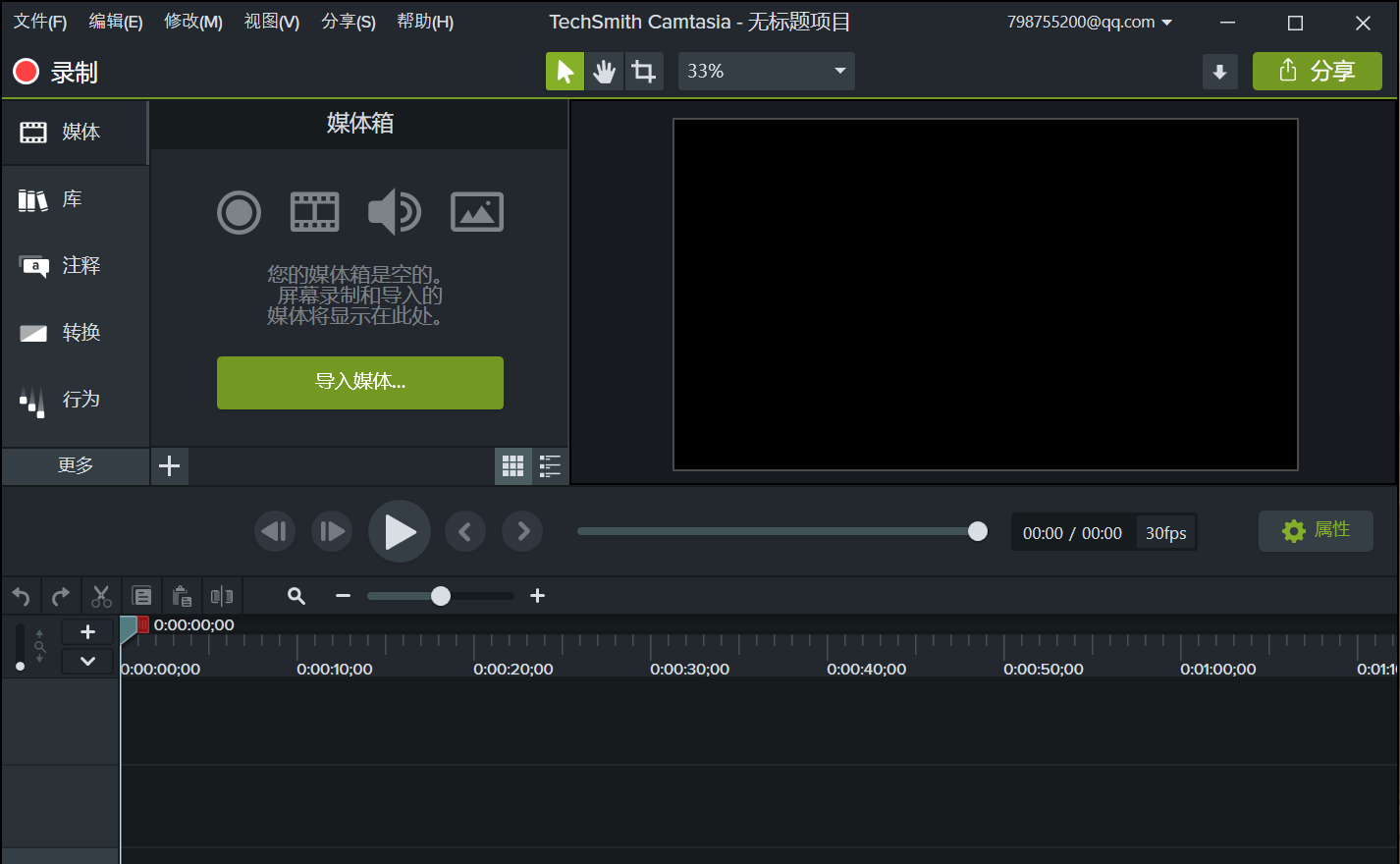Click the large Play button

[x=400, y=531]
